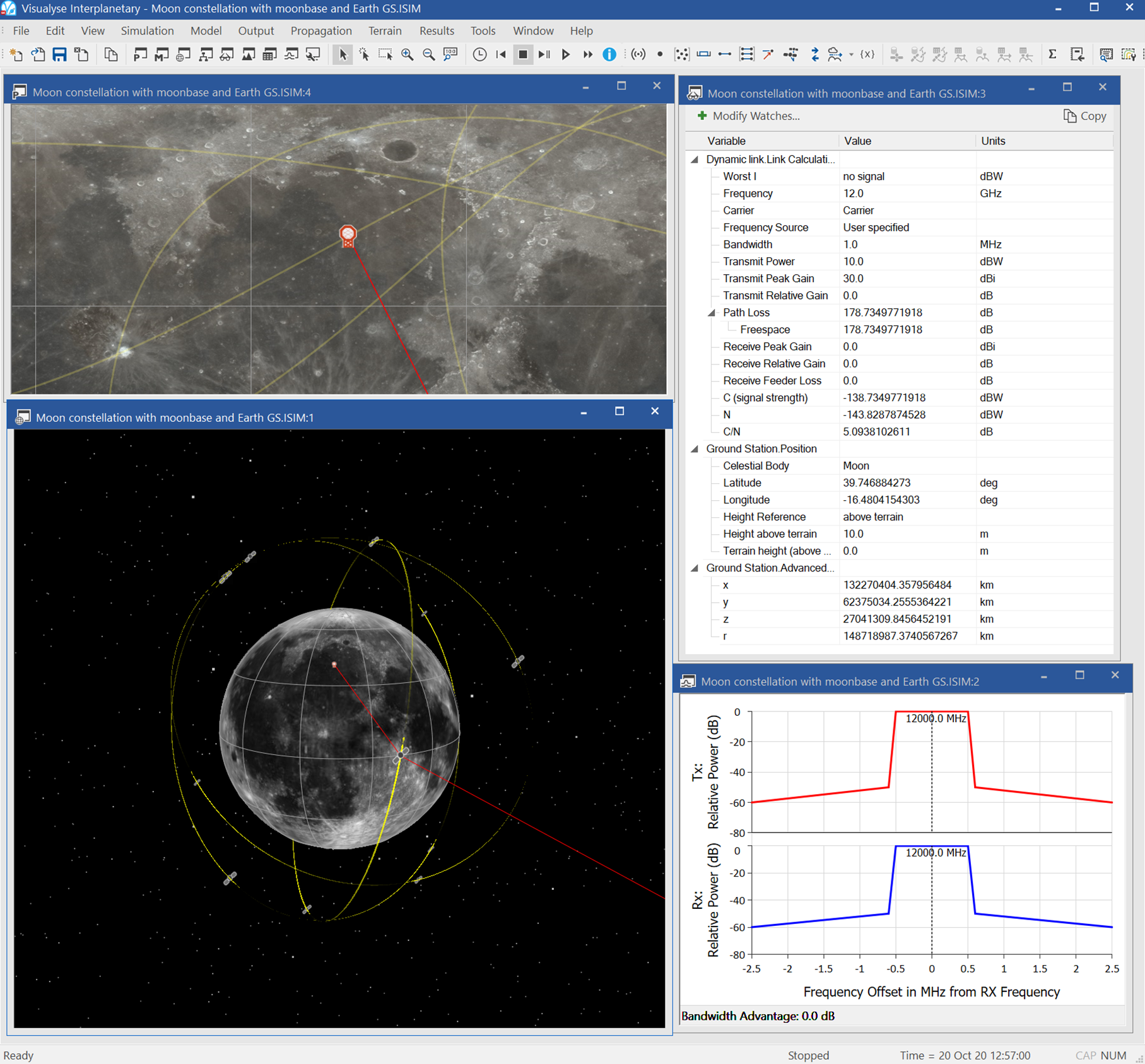Screen dimensions: 1145x1064
Task: Open the Sigma statistics tool
Action: 1052,55
